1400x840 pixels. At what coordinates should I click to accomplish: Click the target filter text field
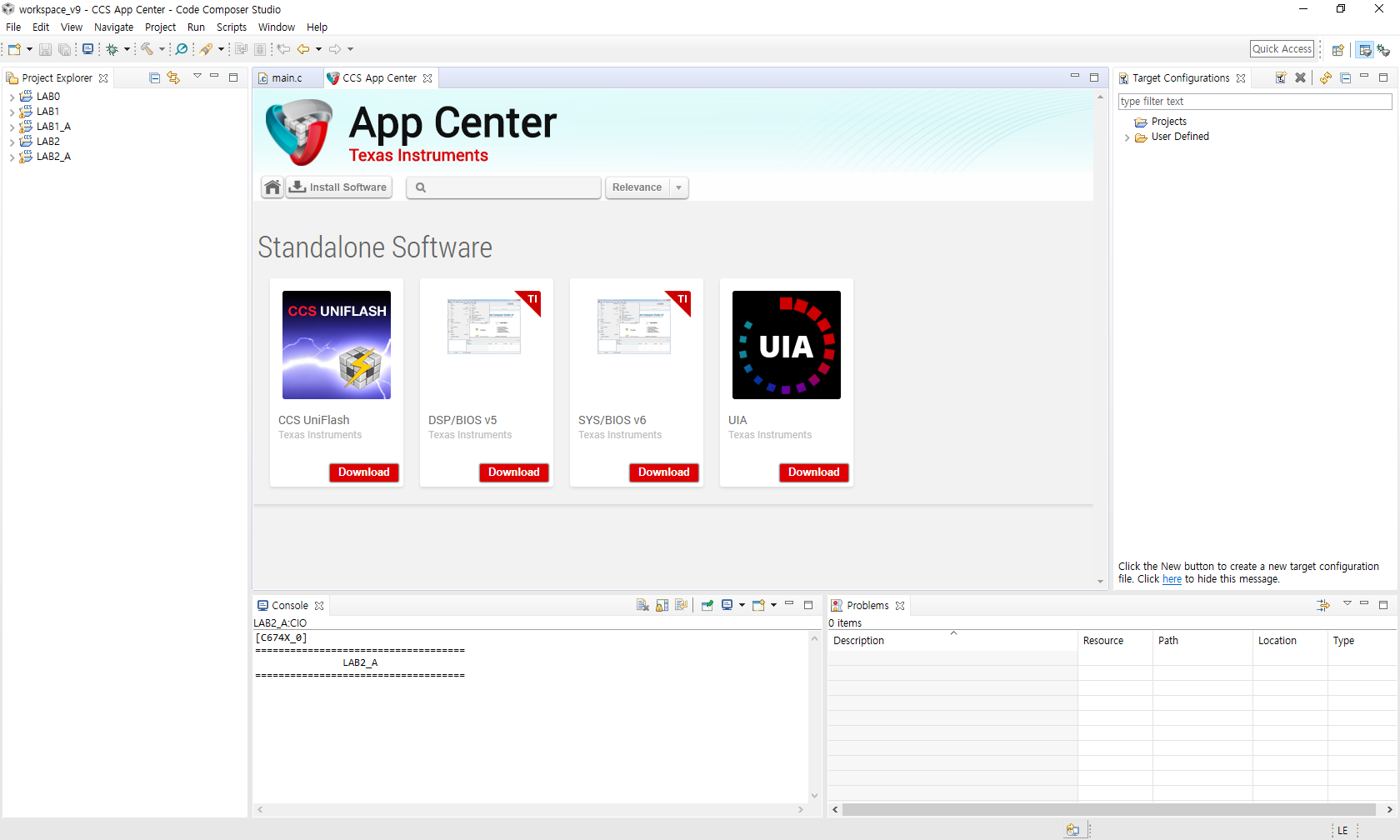click(x=1255, y=102)
